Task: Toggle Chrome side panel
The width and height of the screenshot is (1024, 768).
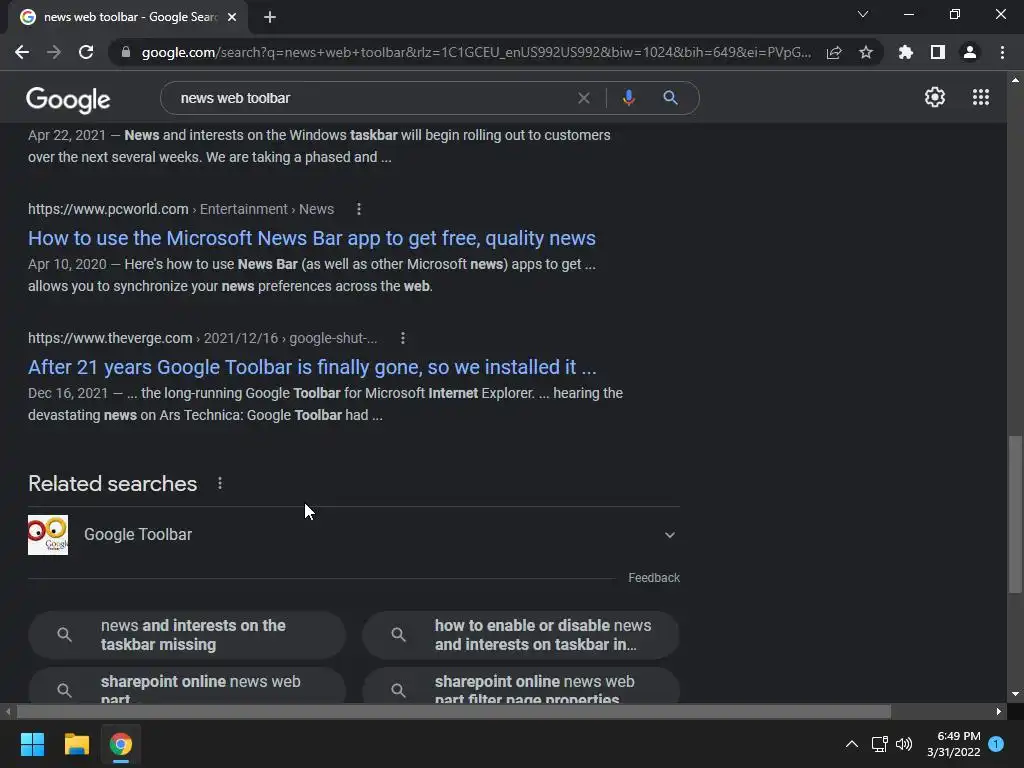Action: tap(938, 52)
